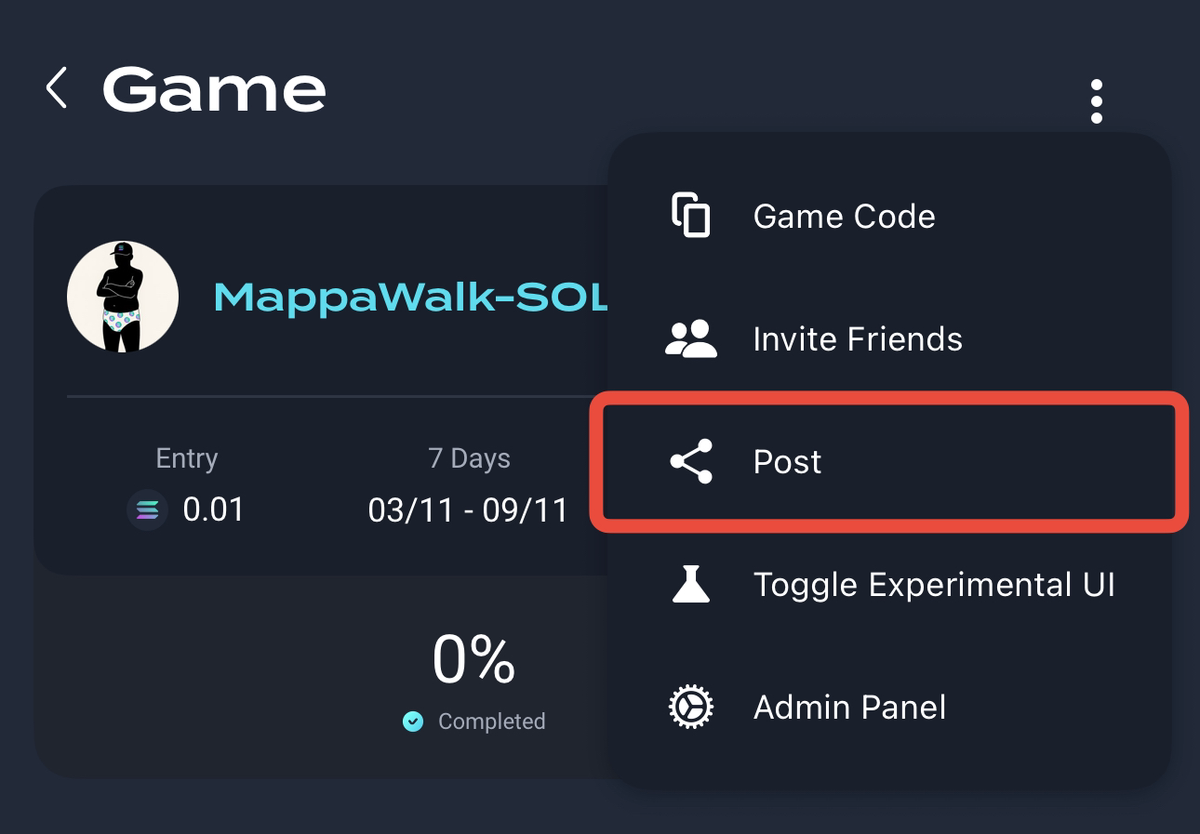Click the Admin Panel gear icon
Viewport: 1200px width, 834px height.
tap(690, 707)
